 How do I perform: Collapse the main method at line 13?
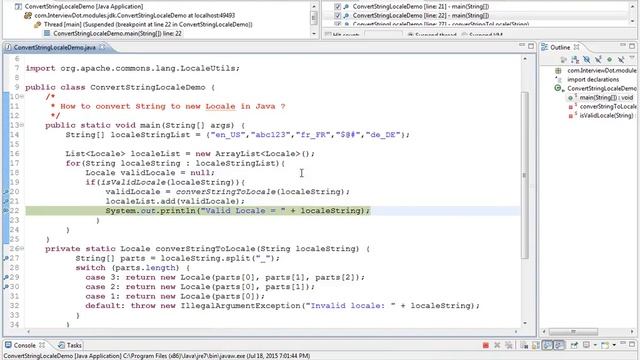point(22,125)
